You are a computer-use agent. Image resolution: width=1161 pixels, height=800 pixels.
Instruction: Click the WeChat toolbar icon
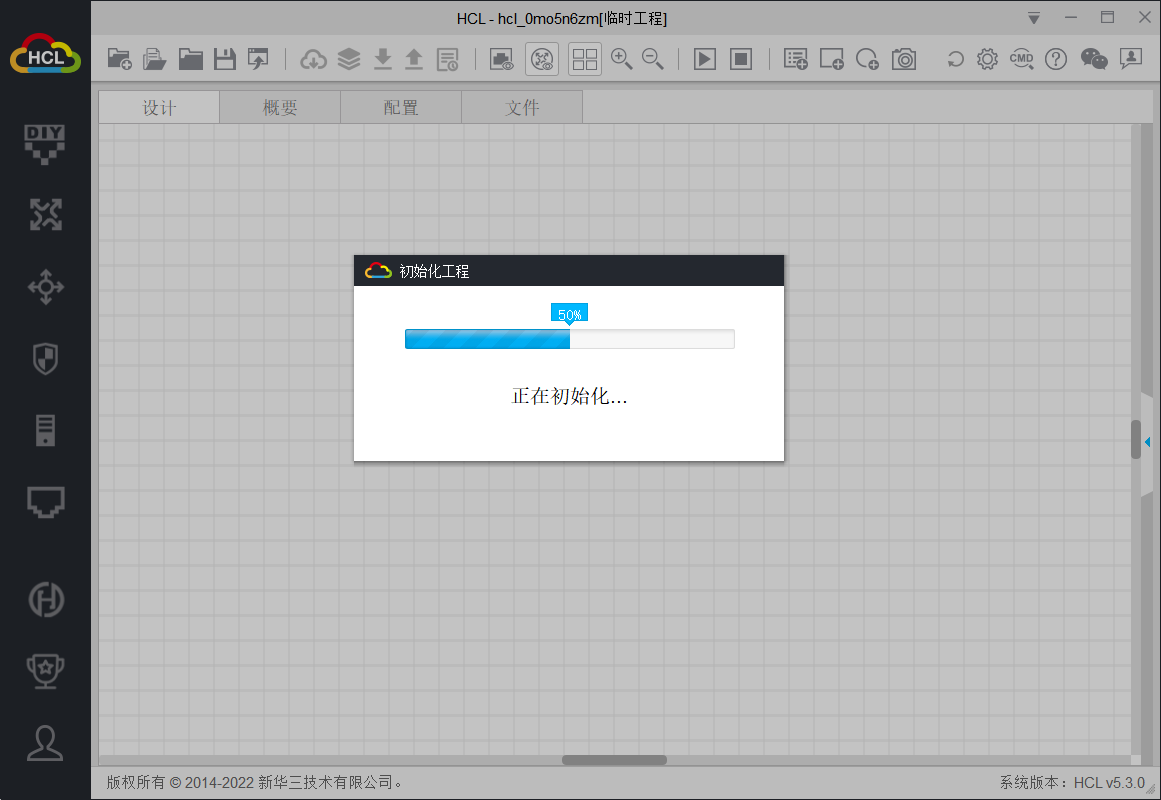coord(1094,59)
